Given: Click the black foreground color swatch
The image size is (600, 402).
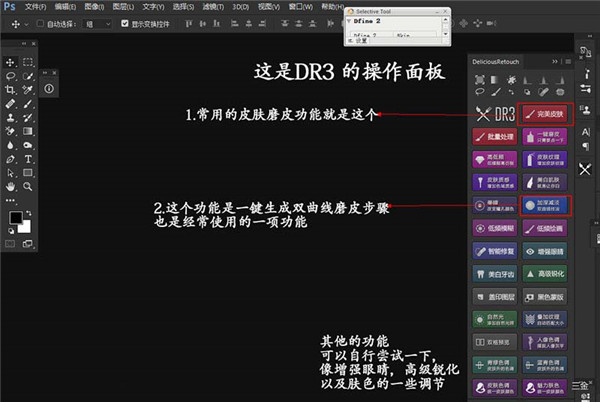Looking at the screenshot, I should pyautogui.click(x=17, y=218).
